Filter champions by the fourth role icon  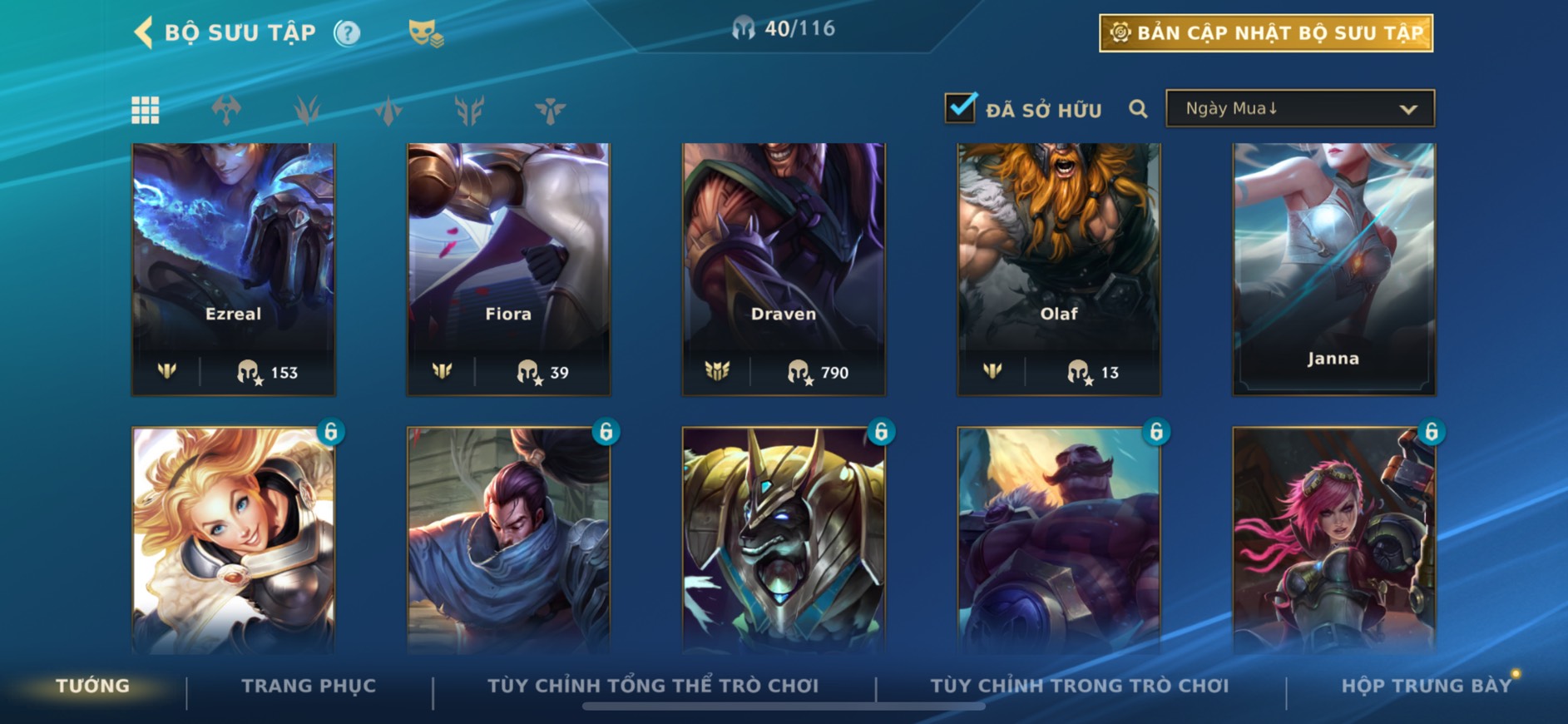[x=469, y=110]
